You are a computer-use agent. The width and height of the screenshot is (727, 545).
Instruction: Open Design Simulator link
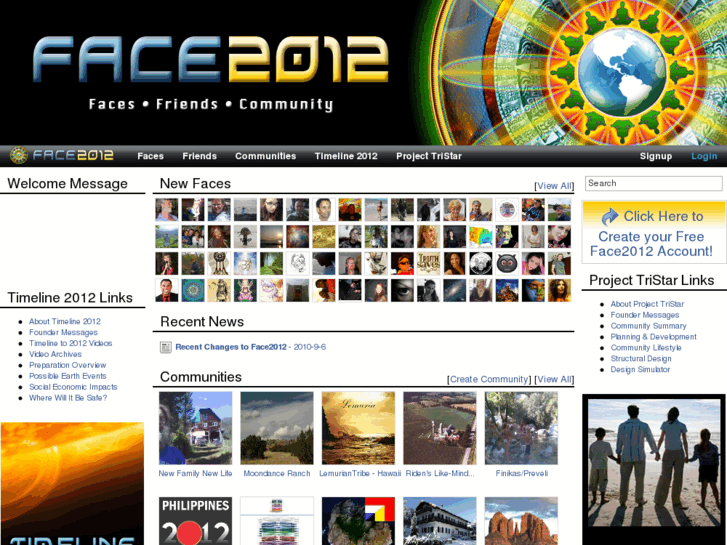click(640, 370)
